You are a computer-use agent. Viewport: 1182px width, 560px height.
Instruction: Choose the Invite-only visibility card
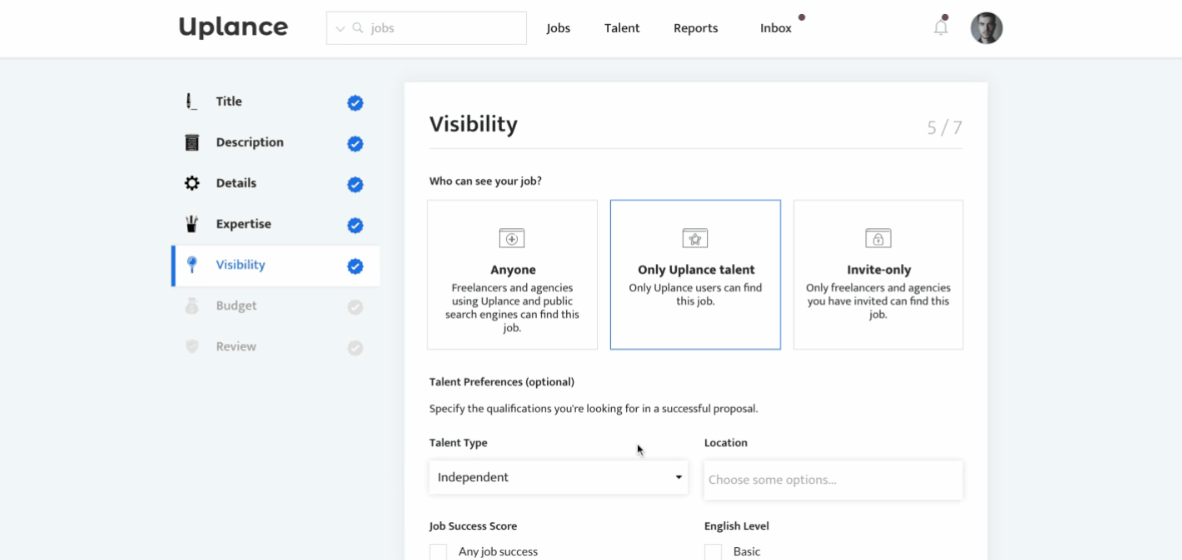pos(878,275)
